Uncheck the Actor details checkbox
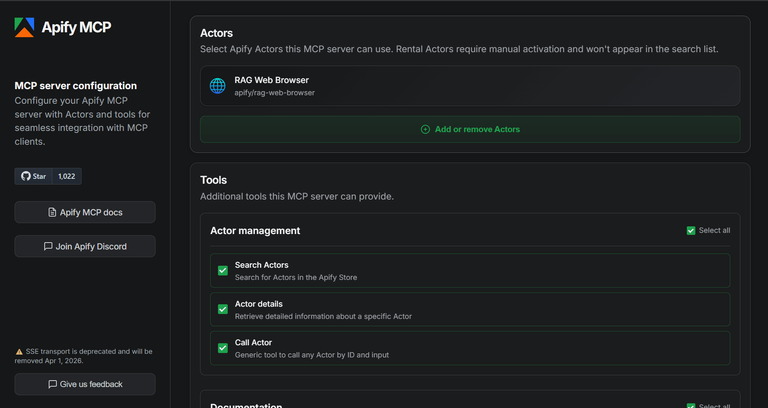Screen dimensions: 768x408 tap(223, 309)
